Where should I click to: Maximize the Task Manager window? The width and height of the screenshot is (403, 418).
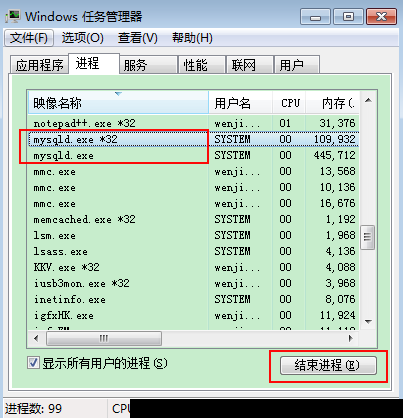(348, 17)
